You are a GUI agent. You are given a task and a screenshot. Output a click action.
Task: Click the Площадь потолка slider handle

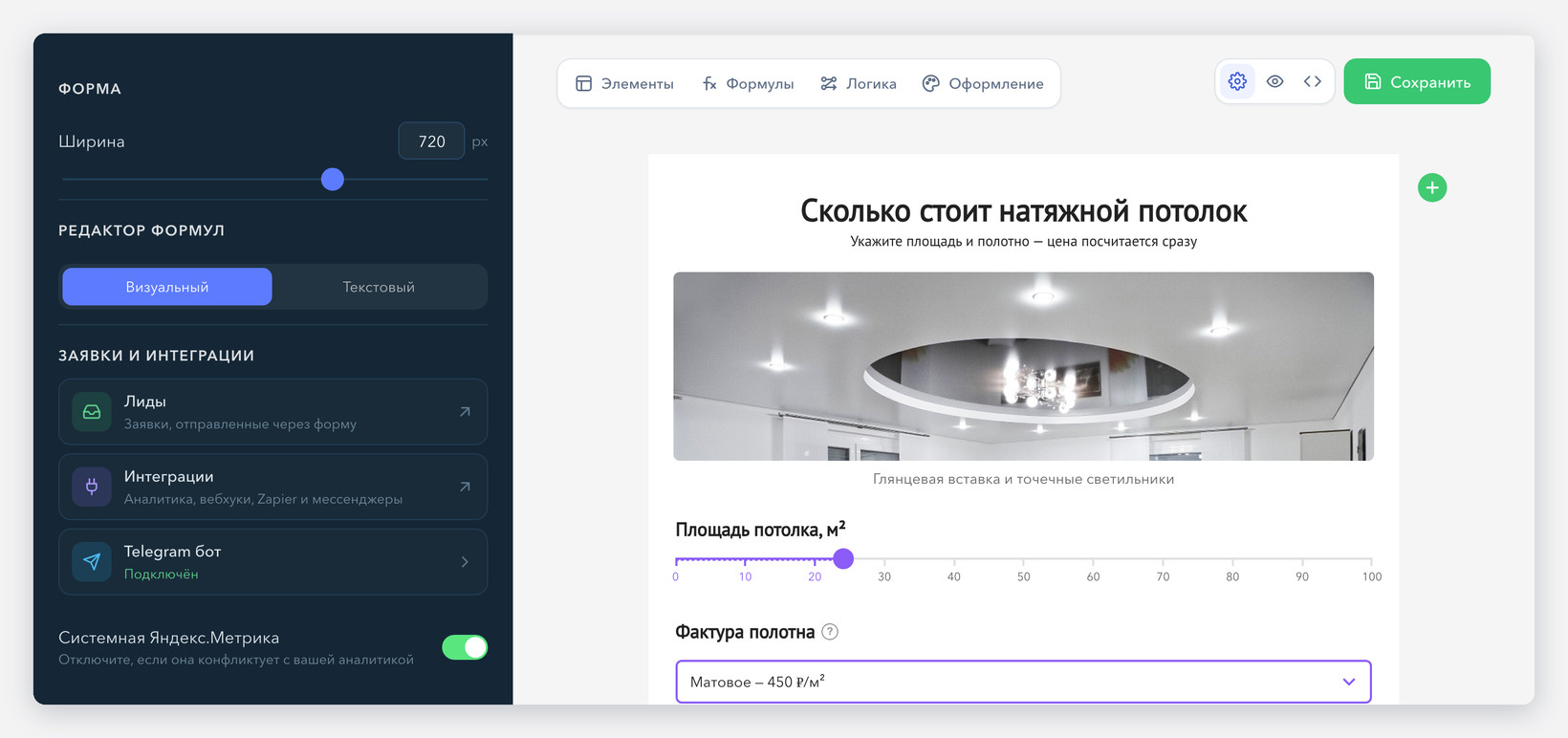click(x=843, y=558)
